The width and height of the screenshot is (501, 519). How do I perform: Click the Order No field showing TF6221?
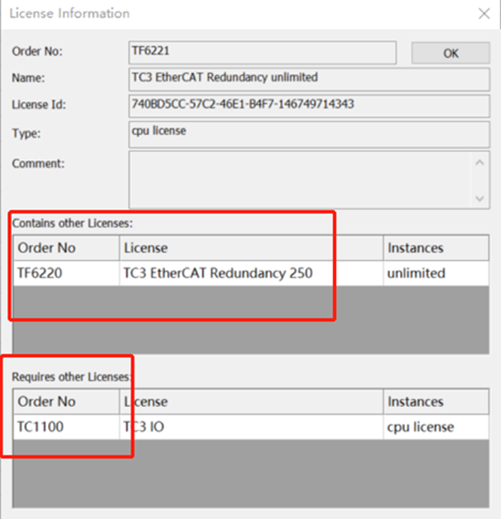262,52
